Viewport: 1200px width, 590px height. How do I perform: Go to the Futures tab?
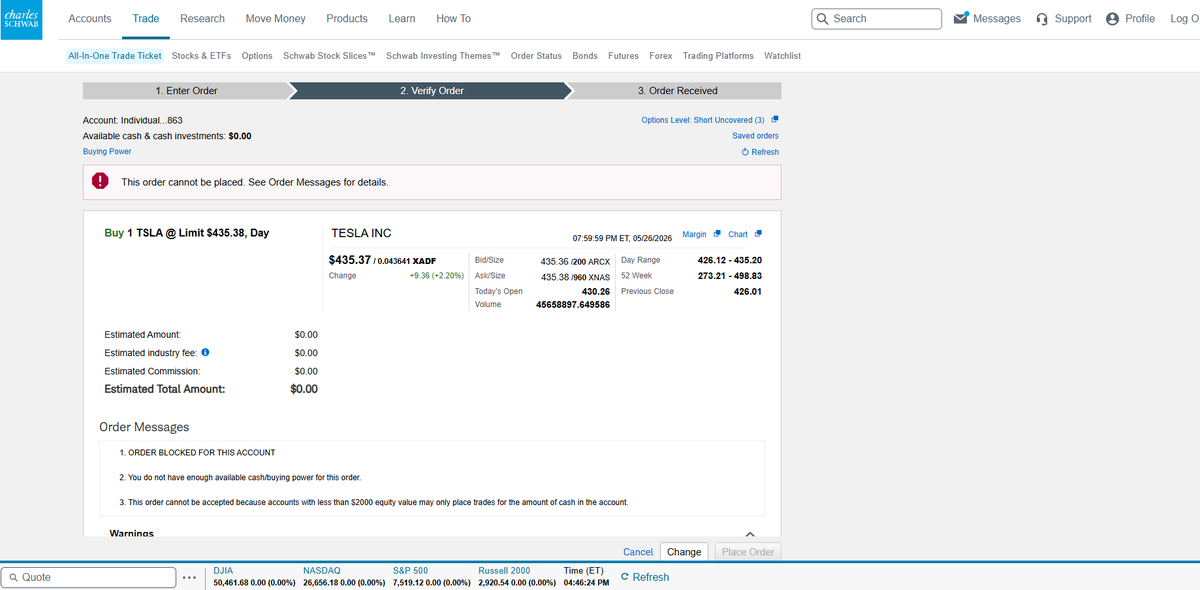tap(624, 56)
